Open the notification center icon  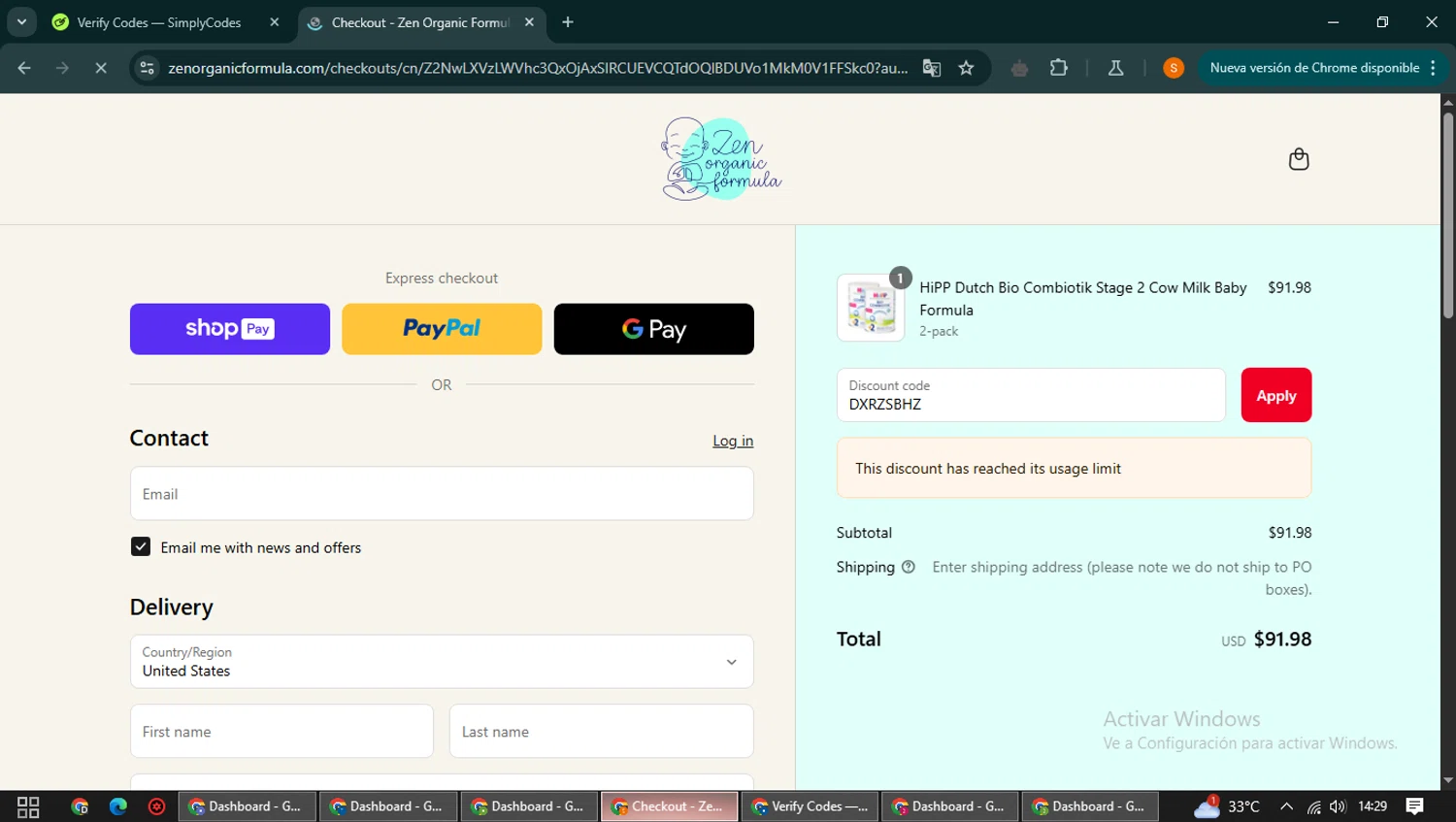[x=1415, y=806]
